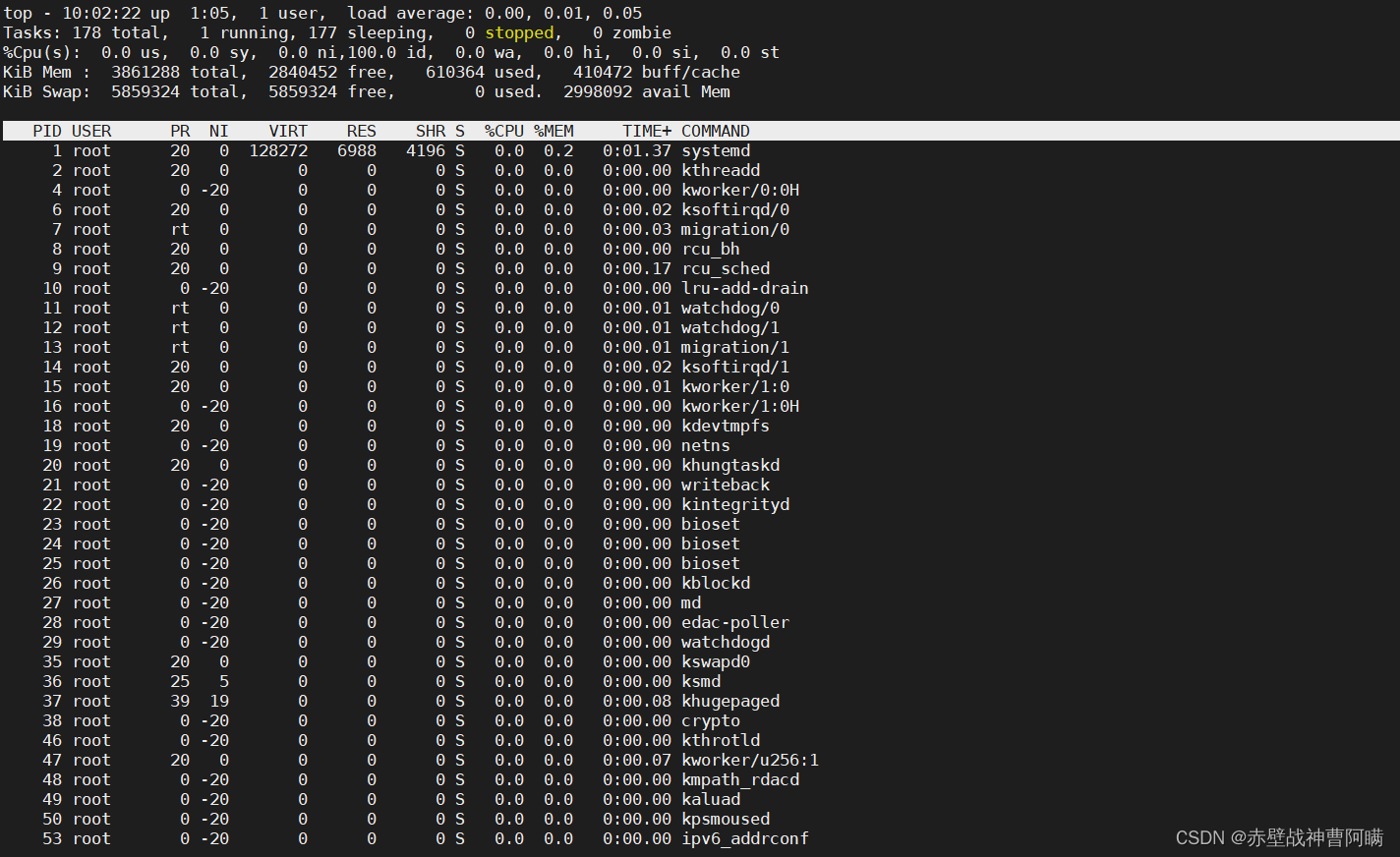Click the yellow 'stopped' word in Tasks line
This screenshot has width=1400, height=857.
[519, 32]
